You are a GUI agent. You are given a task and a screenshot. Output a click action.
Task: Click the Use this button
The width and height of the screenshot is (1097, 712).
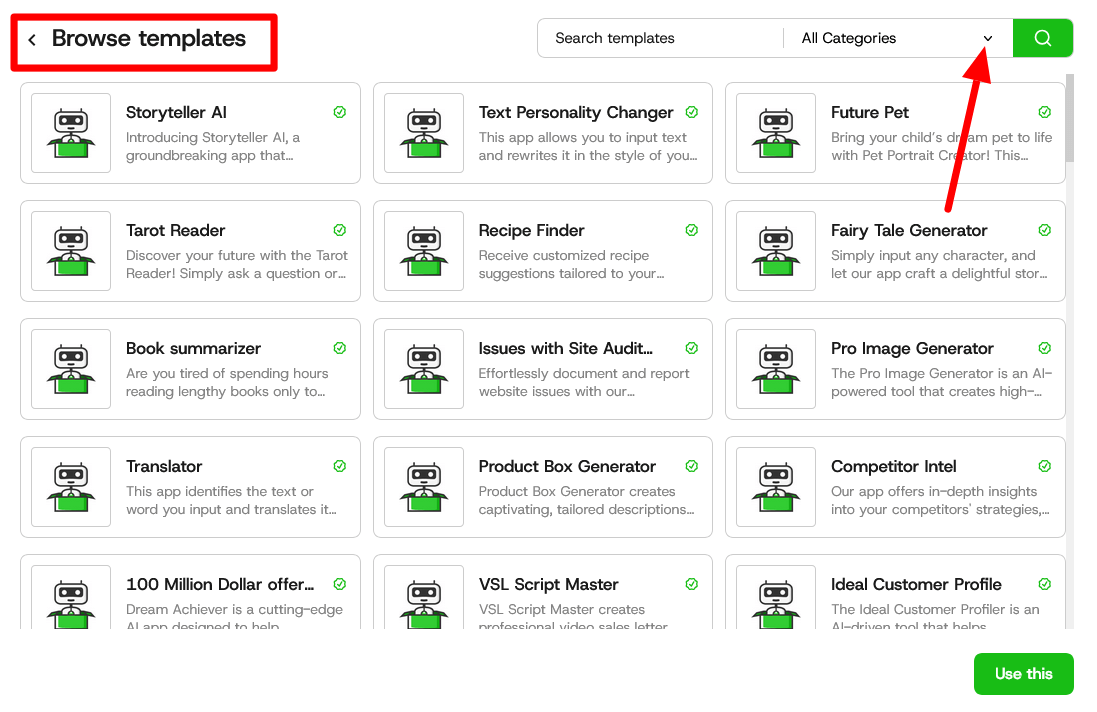coord(1023,674)
